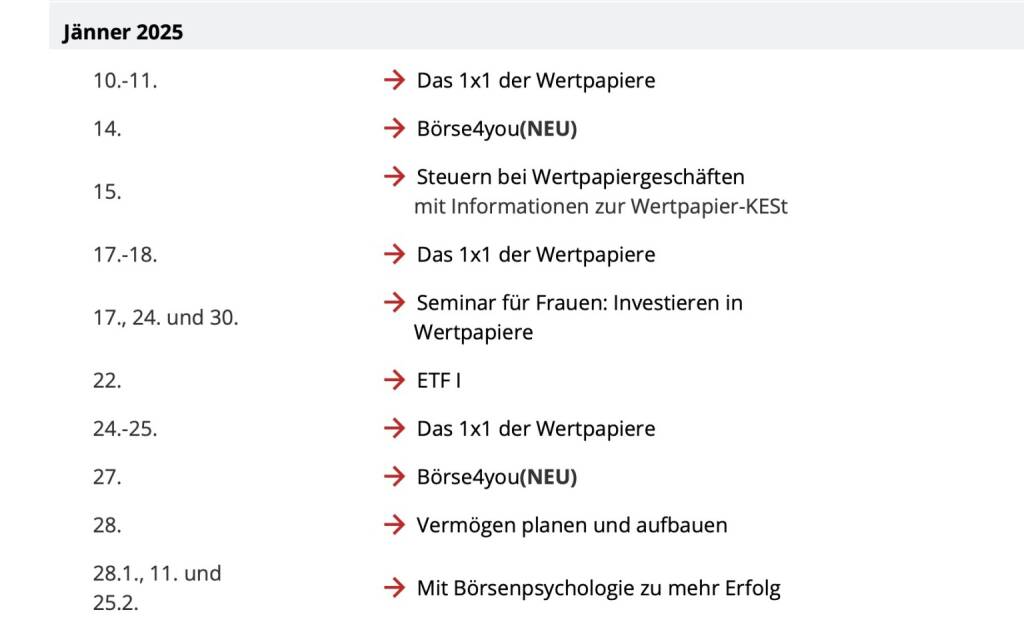The height and width of the screenshot is (620, 1024).
Task: Open the 'Steuern bei Wertpapiergeschäften' seminar link
Action: [580, 177]
